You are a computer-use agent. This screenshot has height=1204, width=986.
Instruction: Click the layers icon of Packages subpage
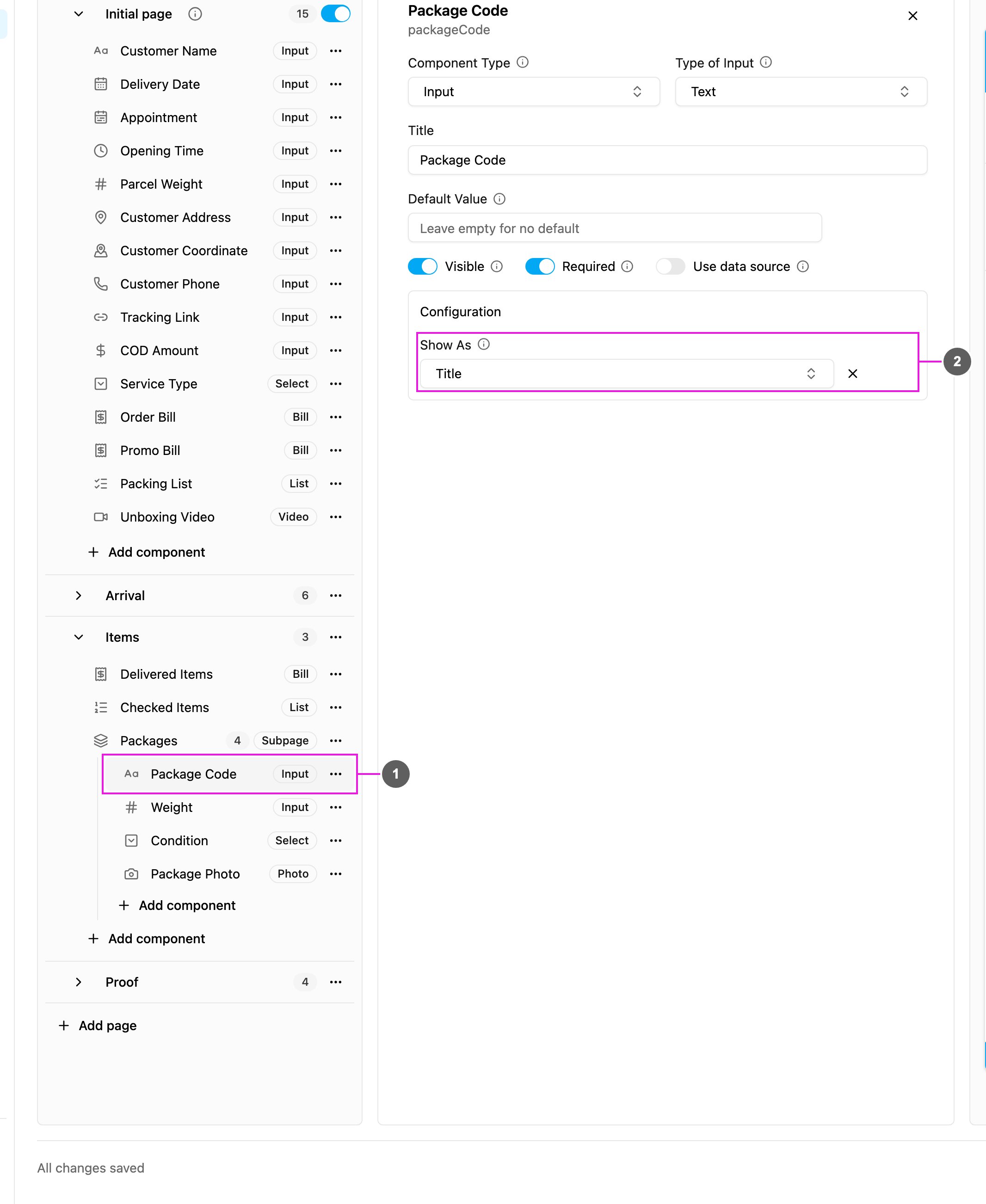100,741
